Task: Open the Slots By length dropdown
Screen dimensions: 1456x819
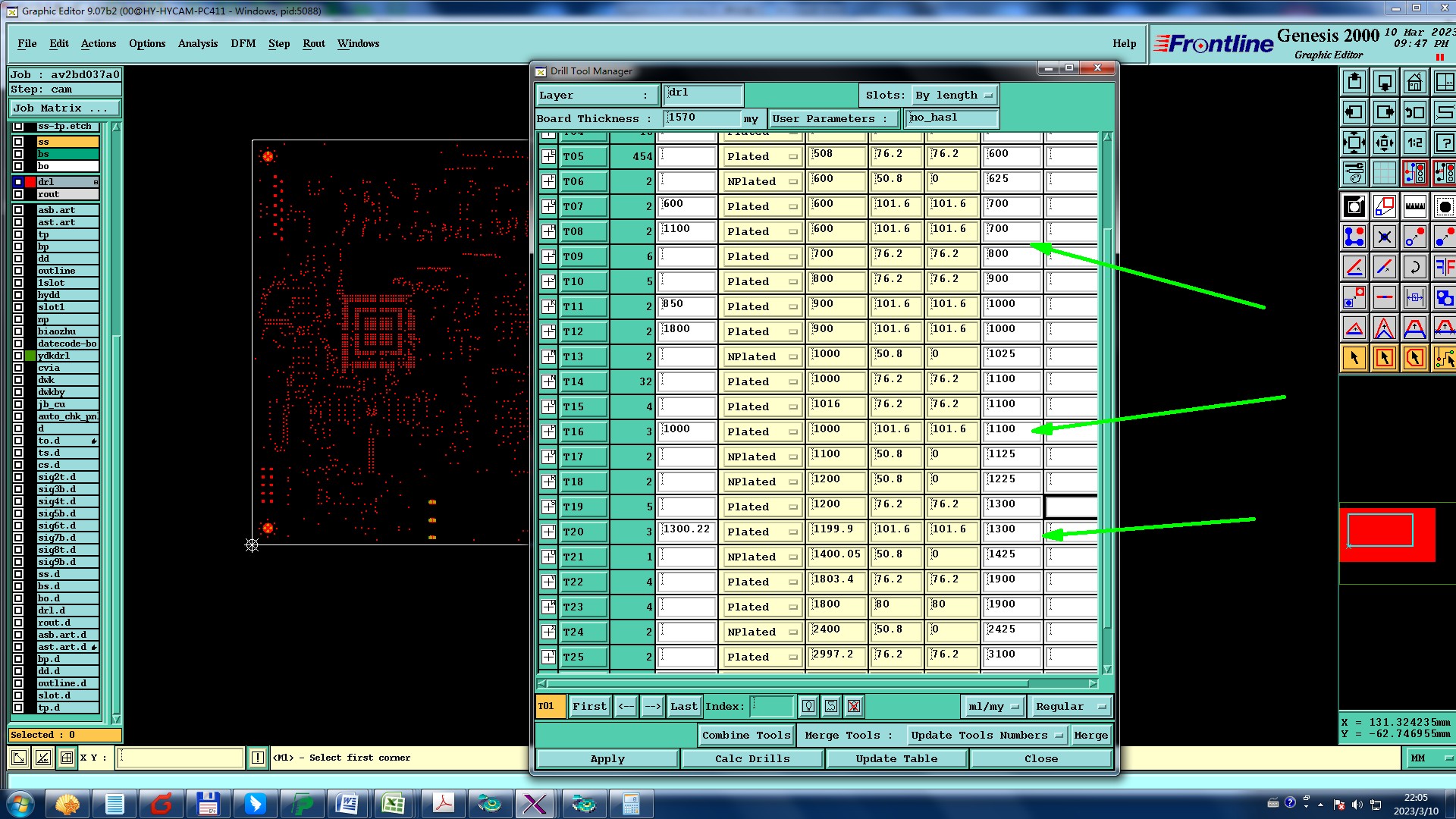Action: point(954,96)
